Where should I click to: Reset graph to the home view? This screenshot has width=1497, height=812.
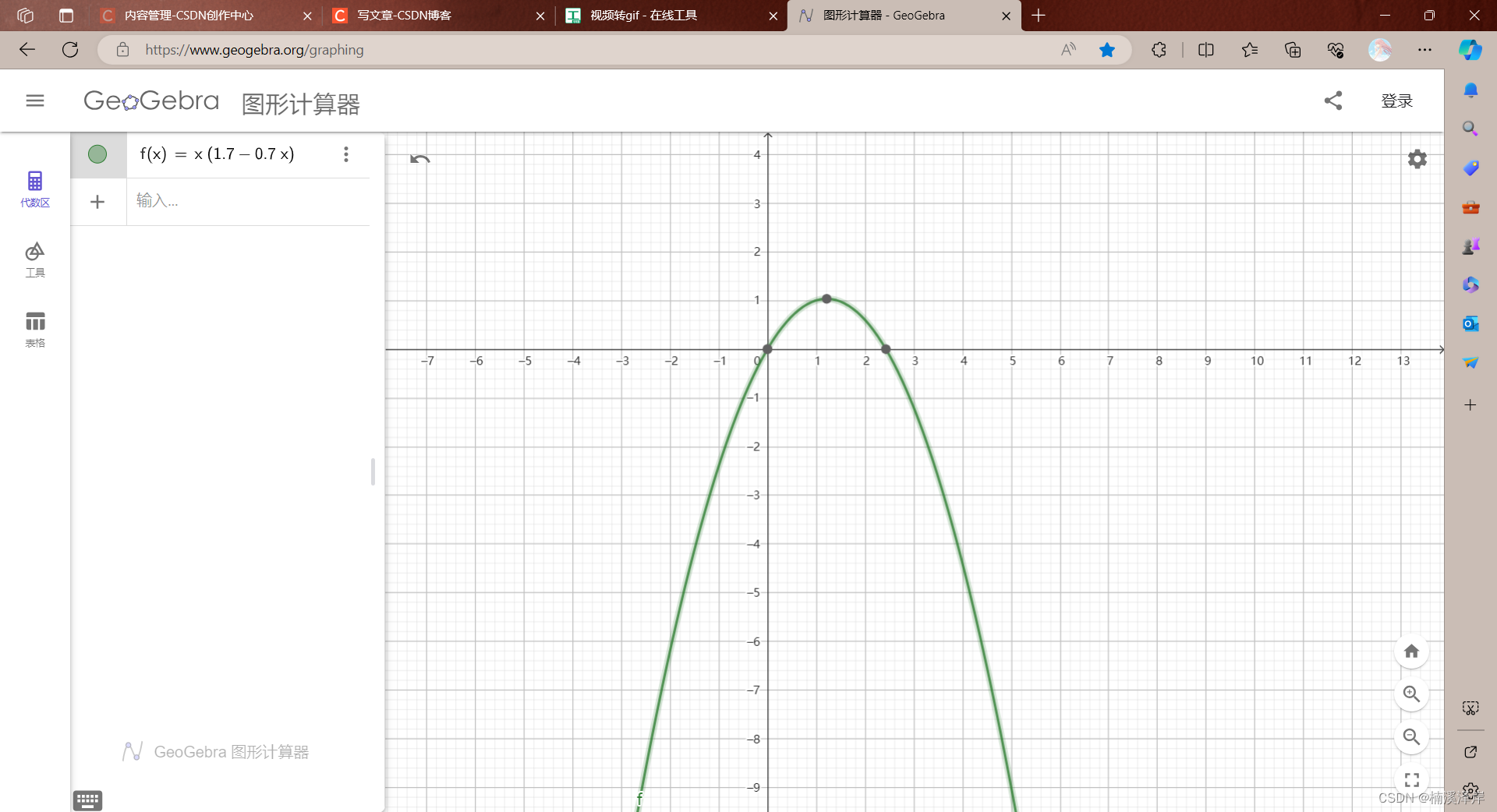click(x=1411, y=651)
